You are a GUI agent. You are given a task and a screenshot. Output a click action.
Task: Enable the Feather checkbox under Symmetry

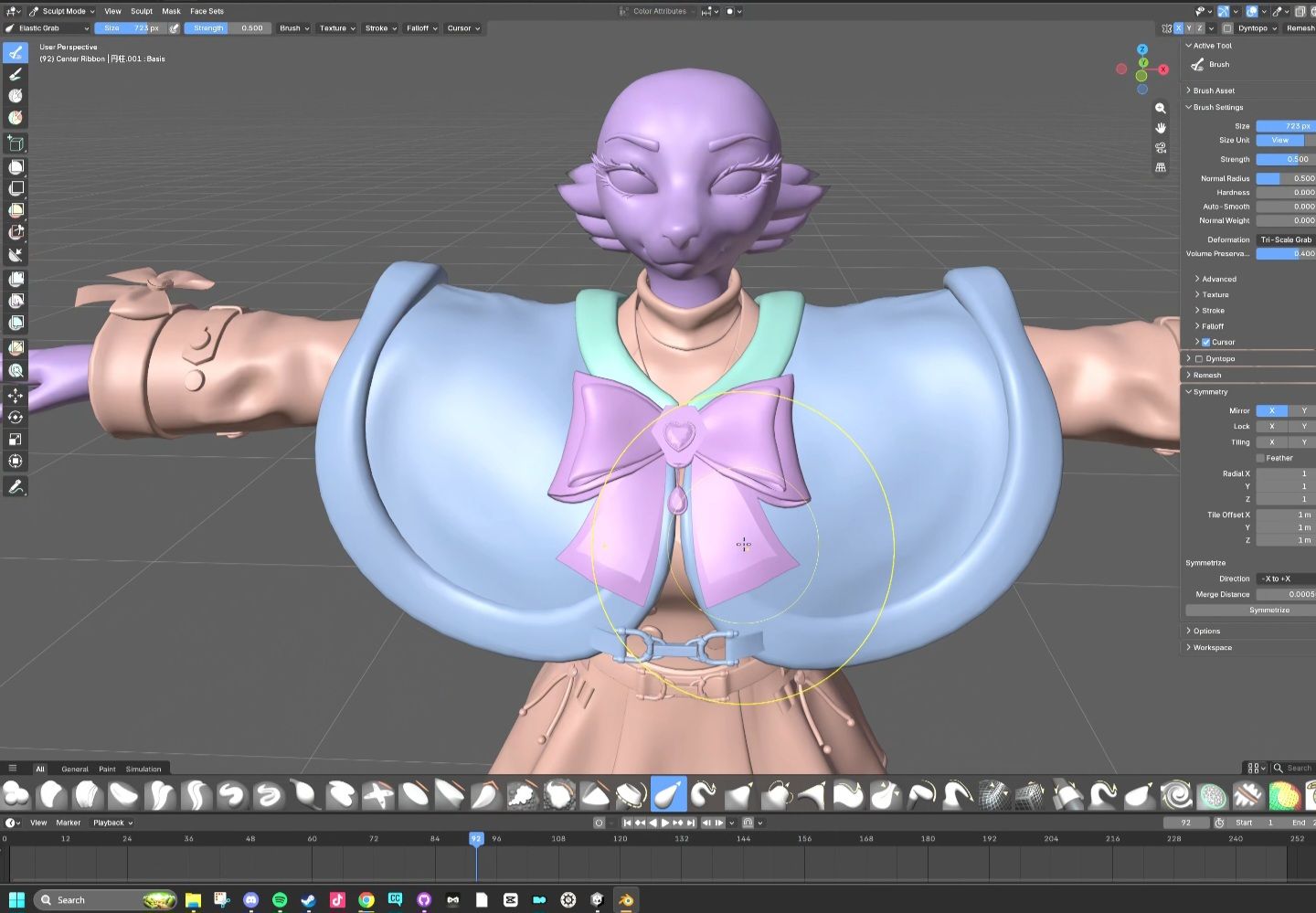[x=1260, y=458]
